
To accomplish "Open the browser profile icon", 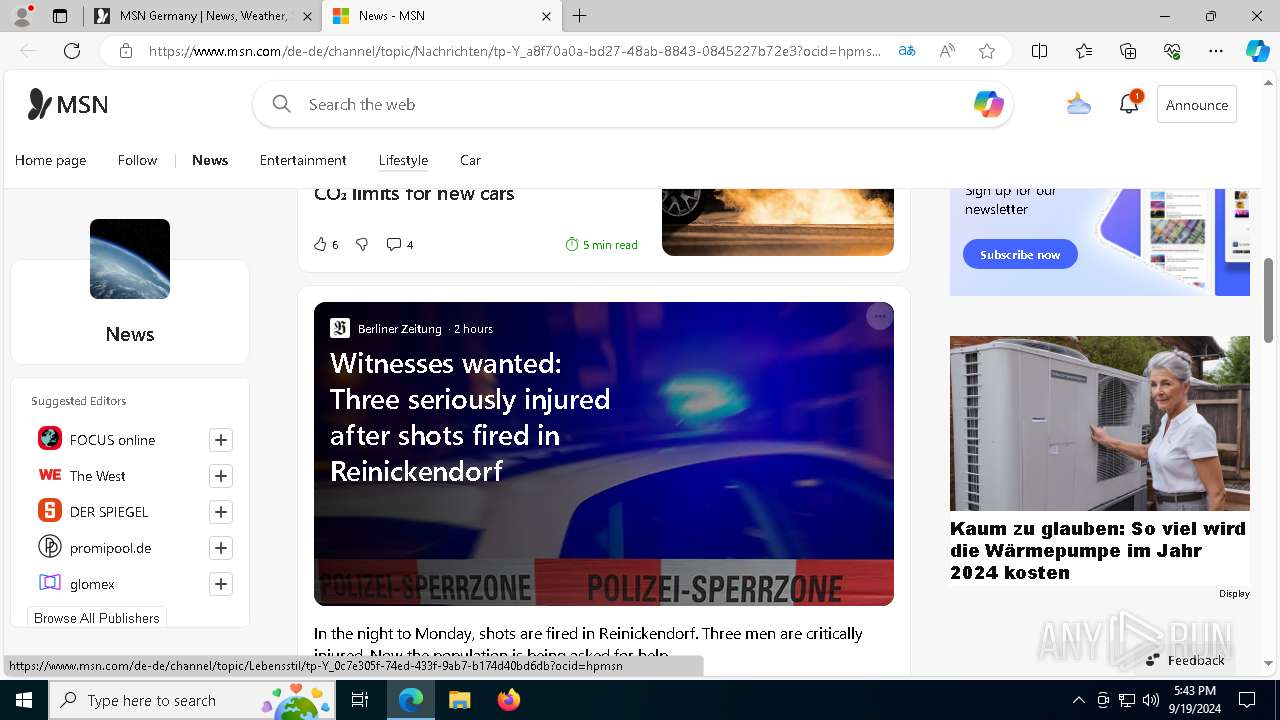I will click(22, 16).
